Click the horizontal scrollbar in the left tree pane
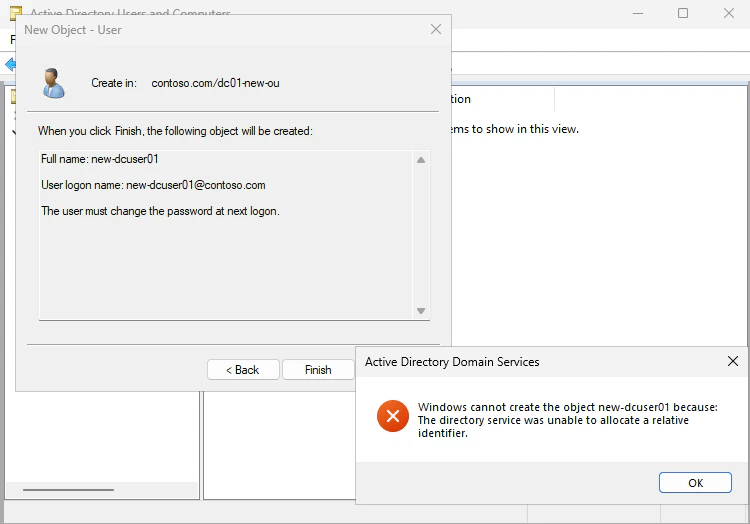This screenshot has width=750, height=524. (x=68, y=490)
